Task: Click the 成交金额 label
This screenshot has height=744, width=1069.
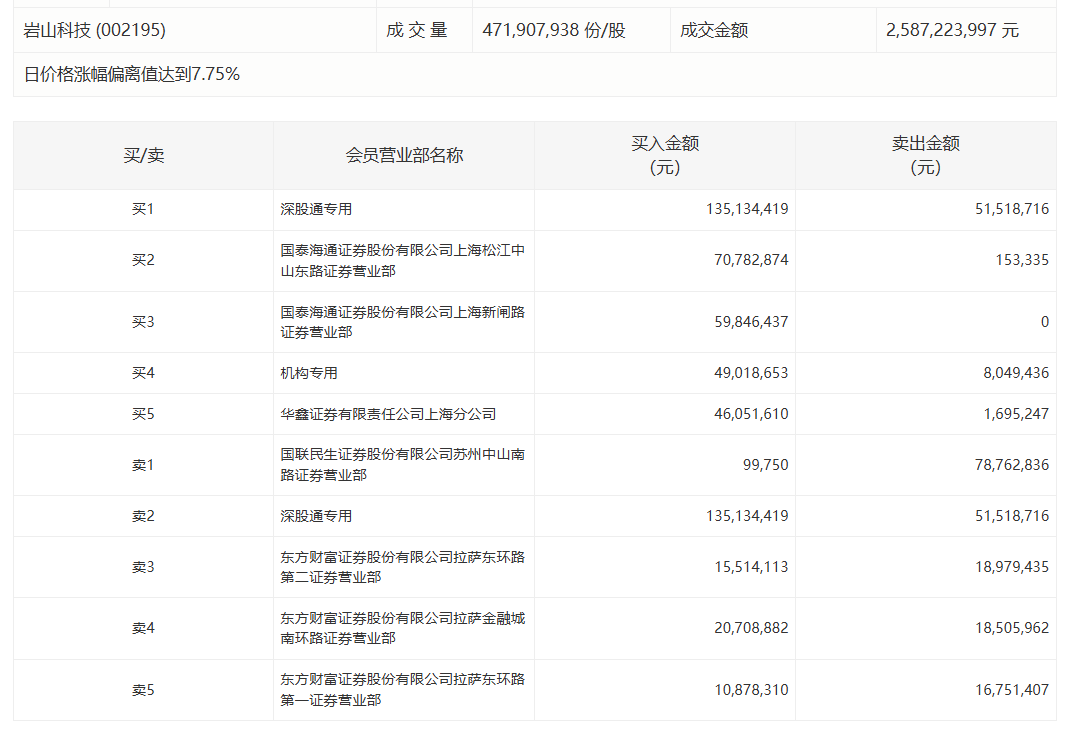Action: pyautogui.click(x=714, y=30)
